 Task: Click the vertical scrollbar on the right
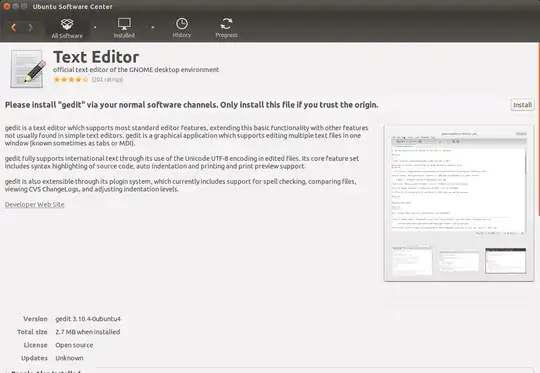tap(538, 130)
